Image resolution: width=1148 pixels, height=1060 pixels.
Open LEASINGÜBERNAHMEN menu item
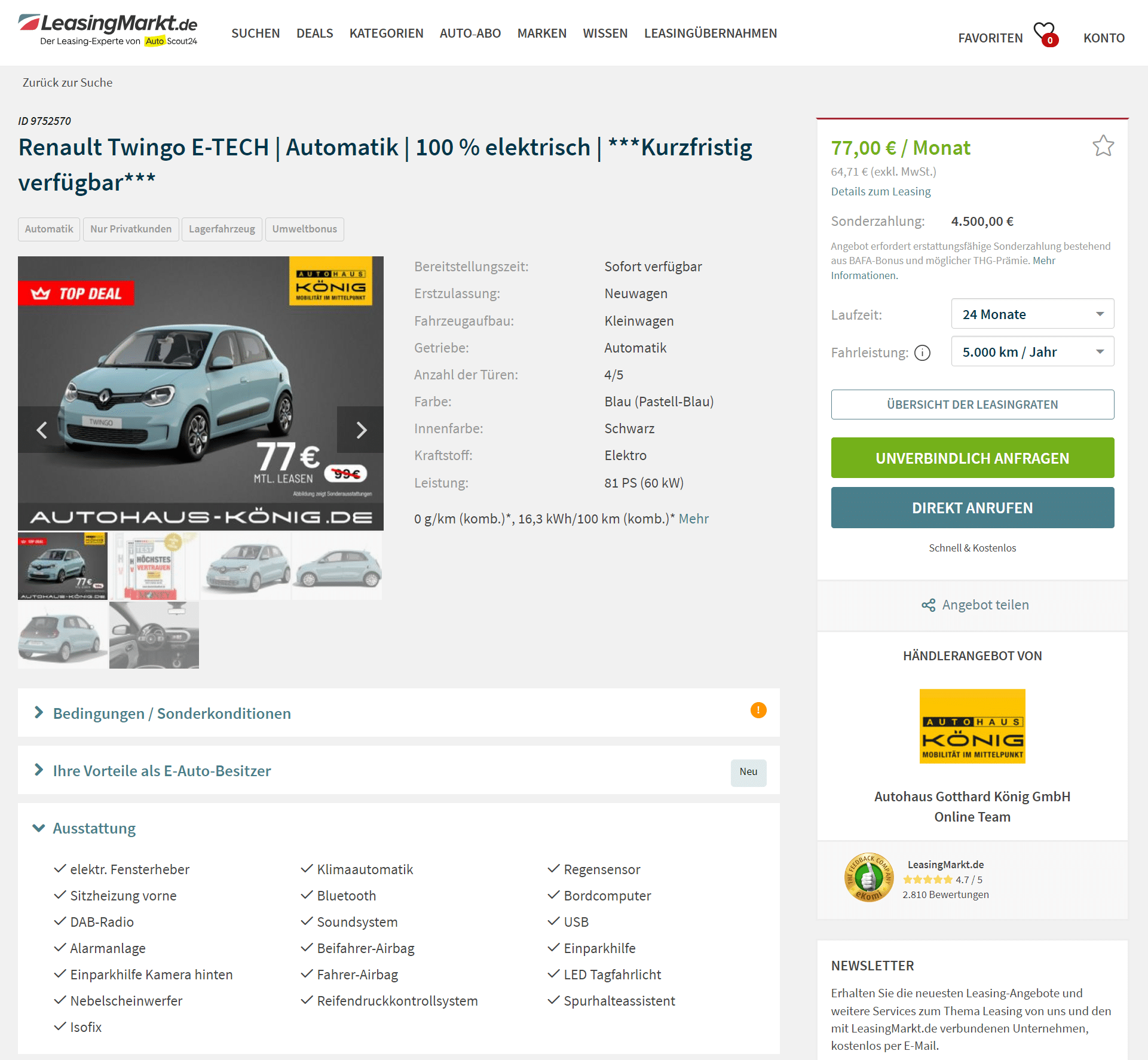[711, 33]
